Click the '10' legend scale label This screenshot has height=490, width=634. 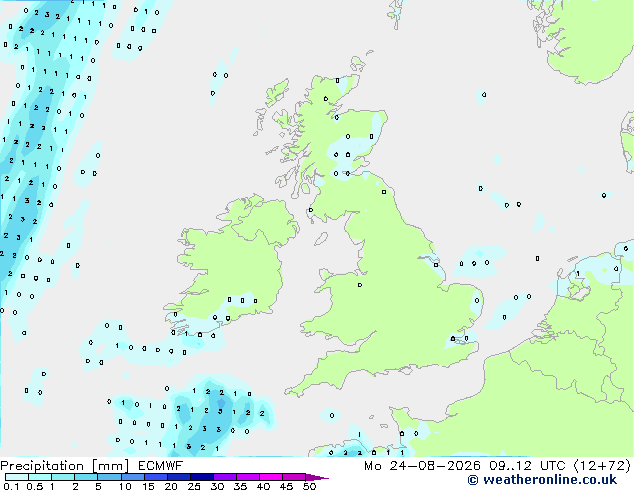(x=125, y=486)
